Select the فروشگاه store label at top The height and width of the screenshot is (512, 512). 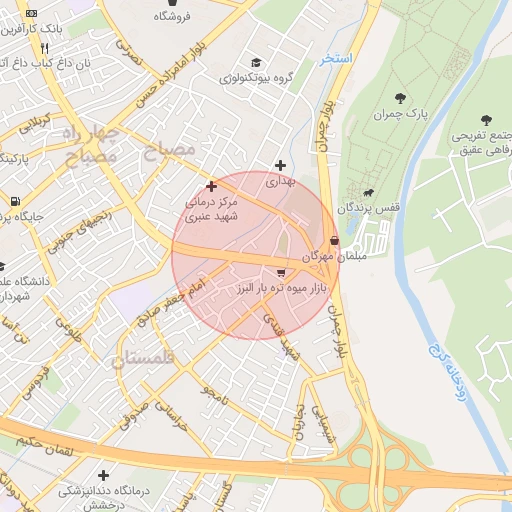pos(172,17)
